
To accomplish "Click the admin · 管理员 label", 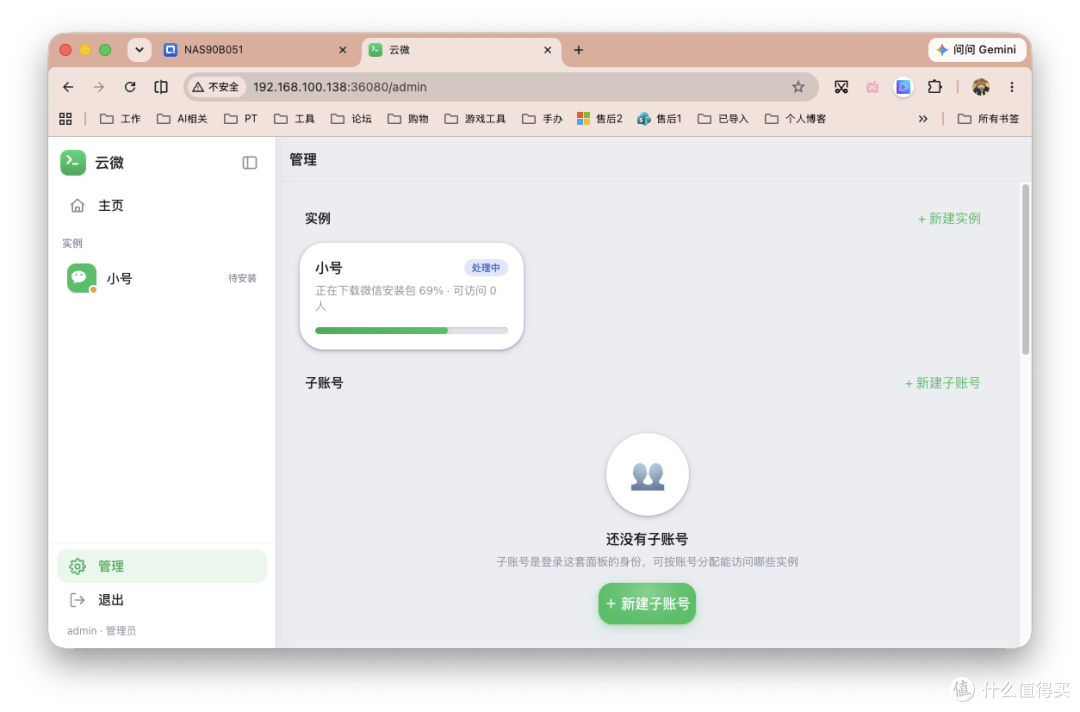I will click(101, 631).
